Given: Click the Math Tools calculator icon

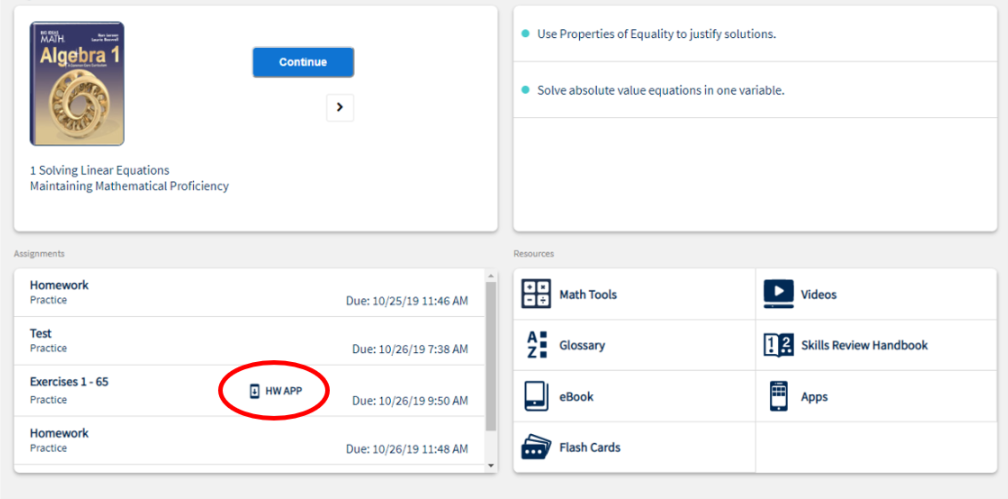Looking at the screenshot, I should (537, 294).
